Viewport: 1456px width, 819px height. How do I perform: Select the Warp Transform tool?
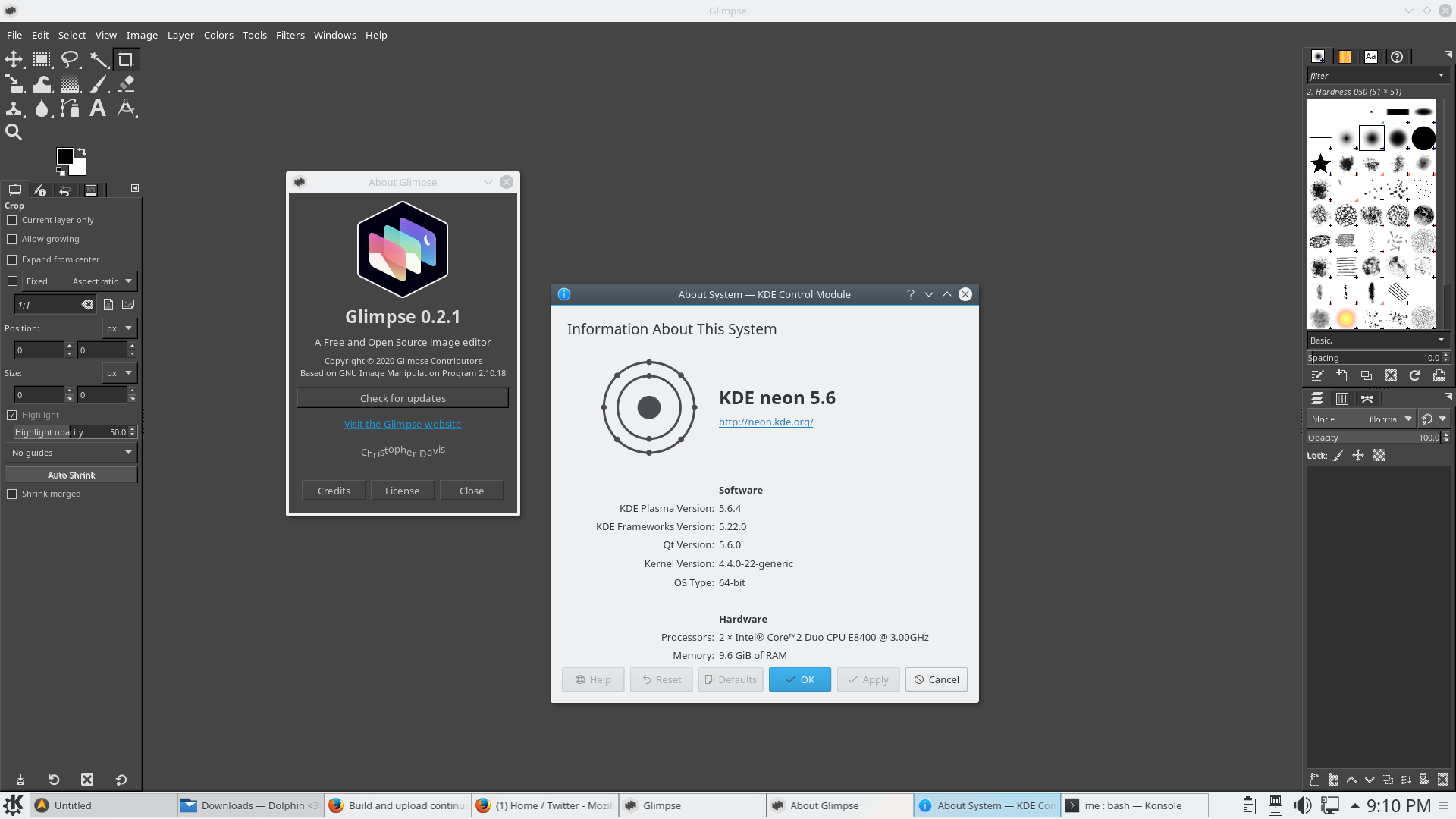[42, 83]
